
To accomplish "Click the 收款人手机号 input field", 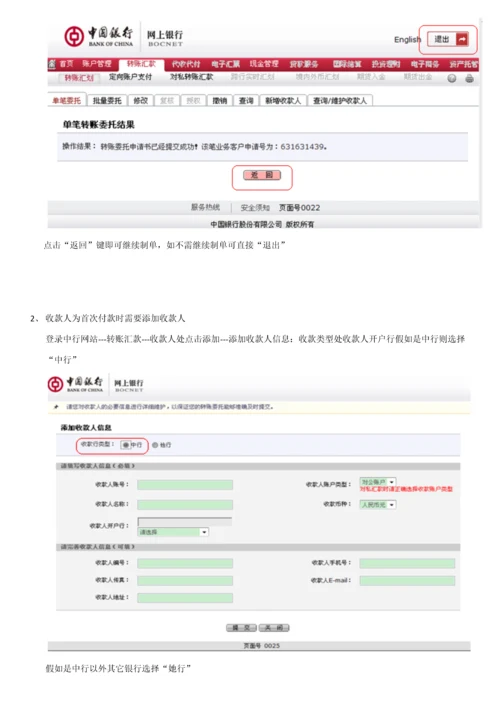I will pyautogui.click(x=407, y=563).
